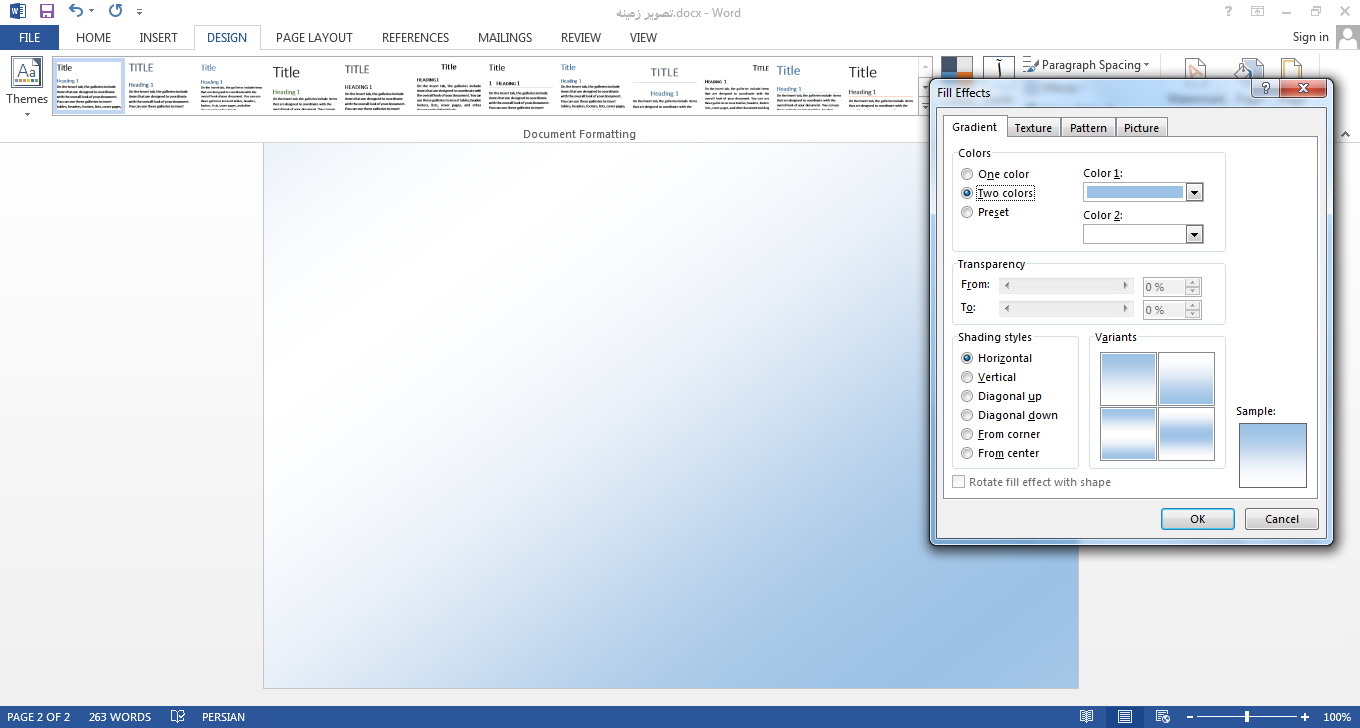The image size is (1360, 728).
Task: Confirm Fill Effects with the OK button
Action: 1198,519
